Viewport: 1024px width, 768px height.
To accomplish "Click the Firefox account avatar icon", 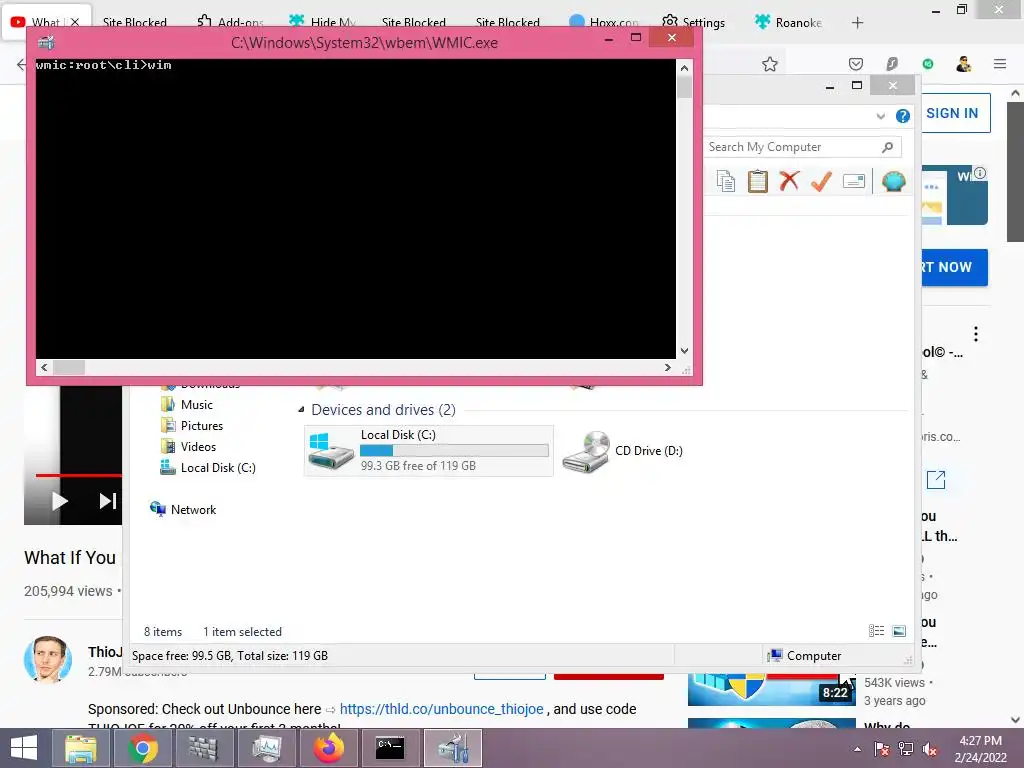I will tap(963, 64).
